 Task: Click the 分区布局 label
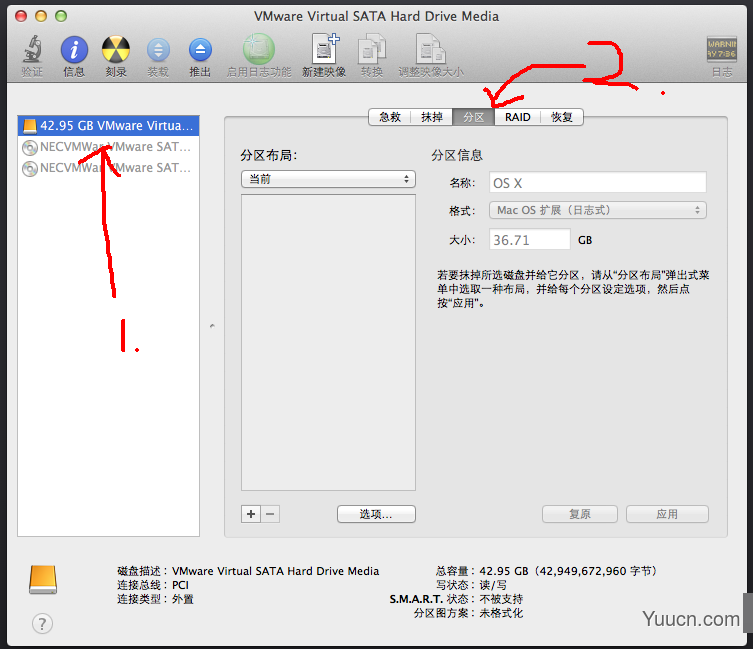[268, 155]
